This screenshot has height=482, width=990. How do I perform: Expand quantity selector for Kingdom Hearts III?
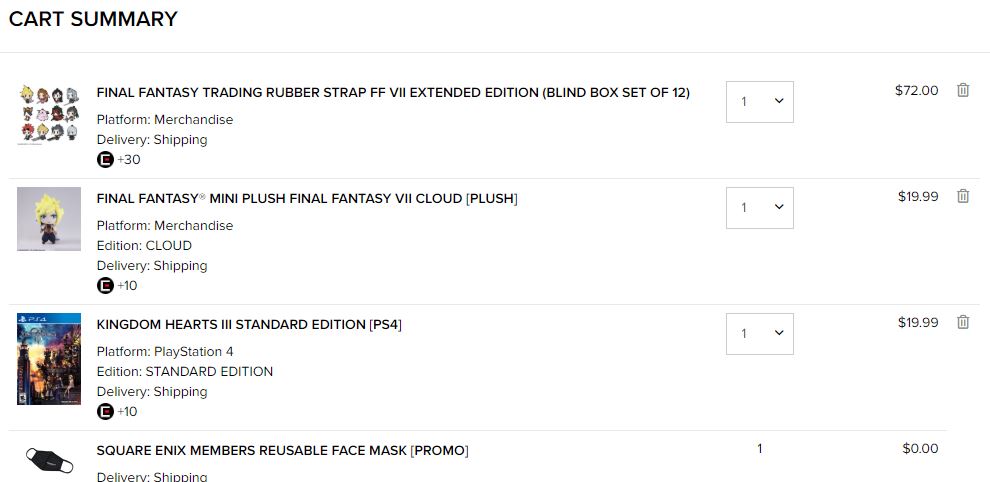(760, 334)
